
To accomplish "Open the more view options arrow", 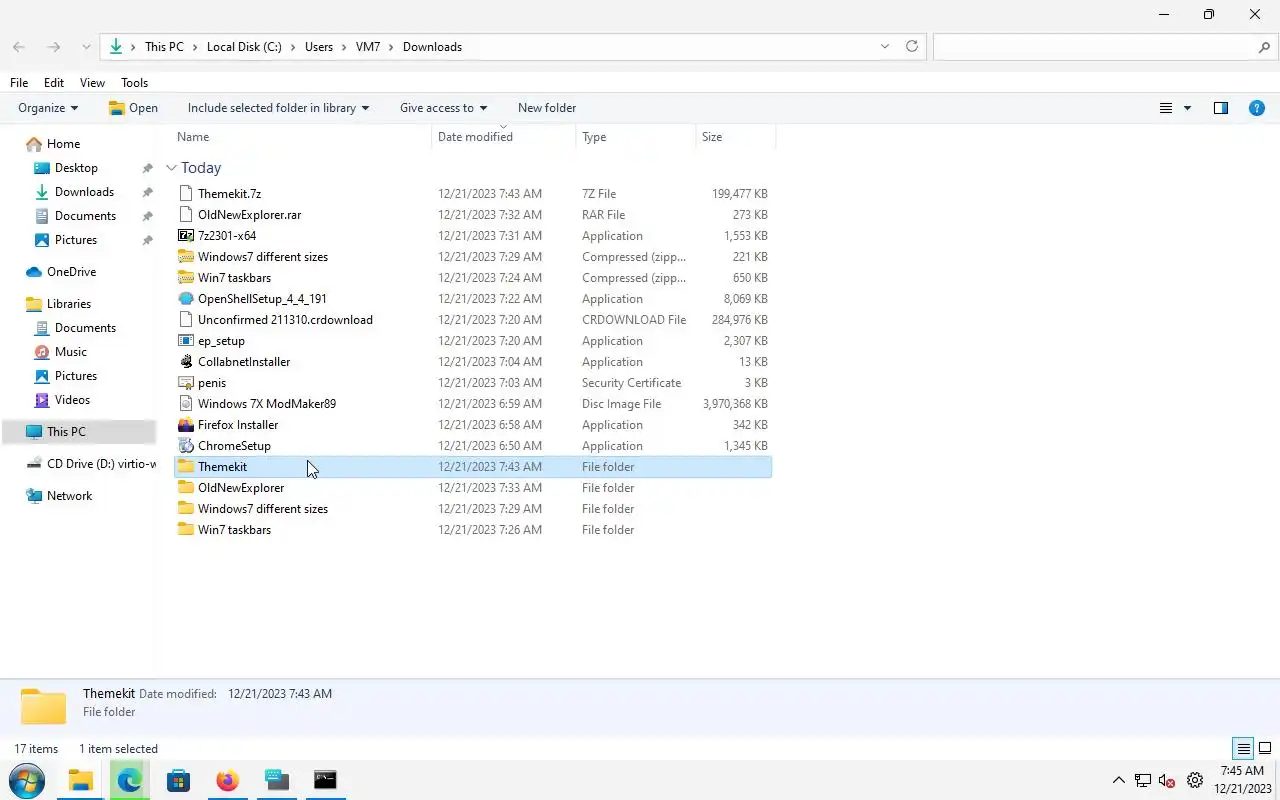I will [1188, 108].
